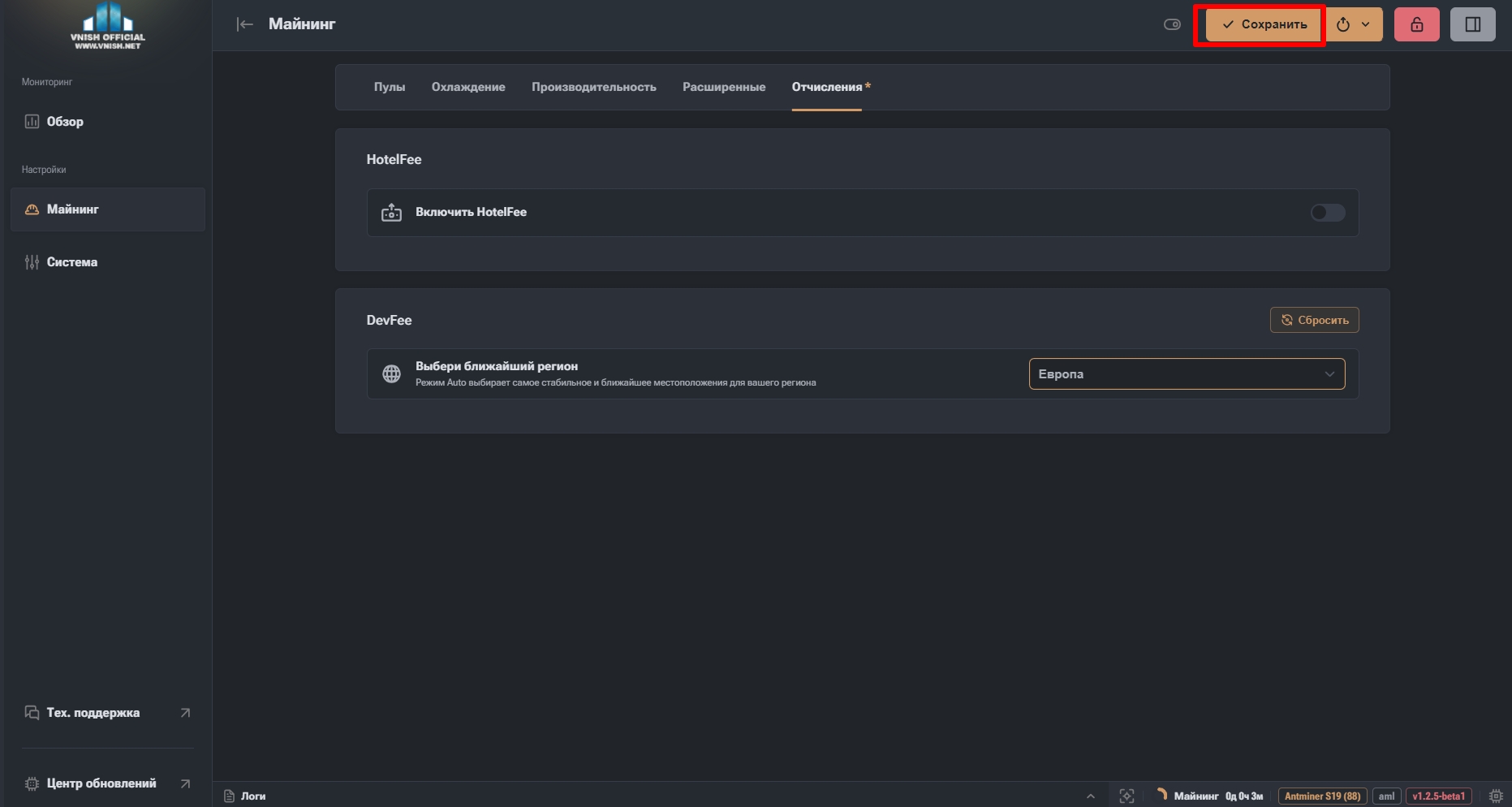Toggle the right side panel layout icon

pyautogui.click(x=1473, y=24)
